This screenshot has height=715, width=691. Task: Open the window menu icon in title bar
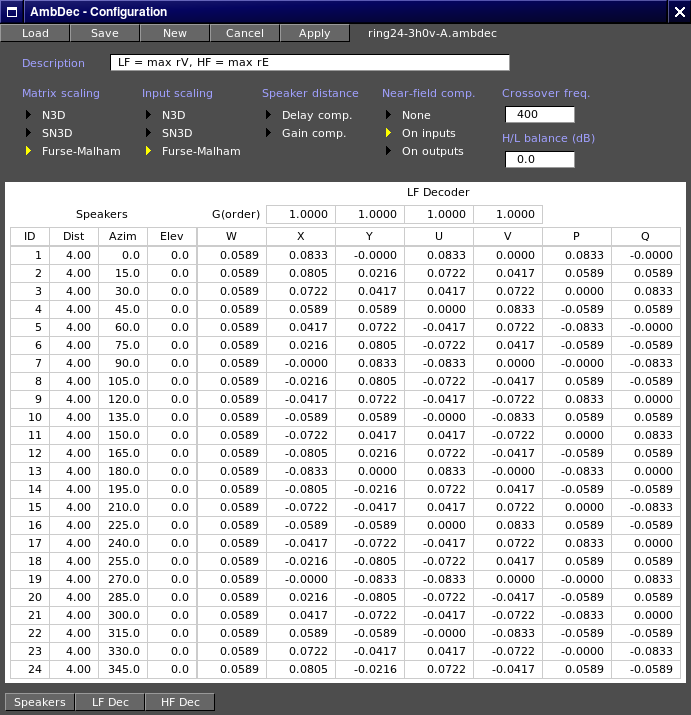[x=12, y=12]
